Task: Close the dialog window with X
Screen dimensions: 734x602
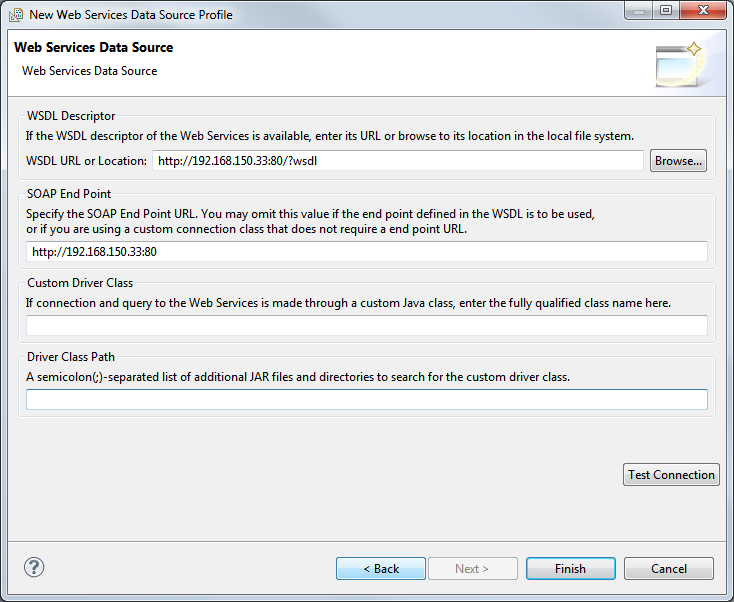Action: [703, 10]
